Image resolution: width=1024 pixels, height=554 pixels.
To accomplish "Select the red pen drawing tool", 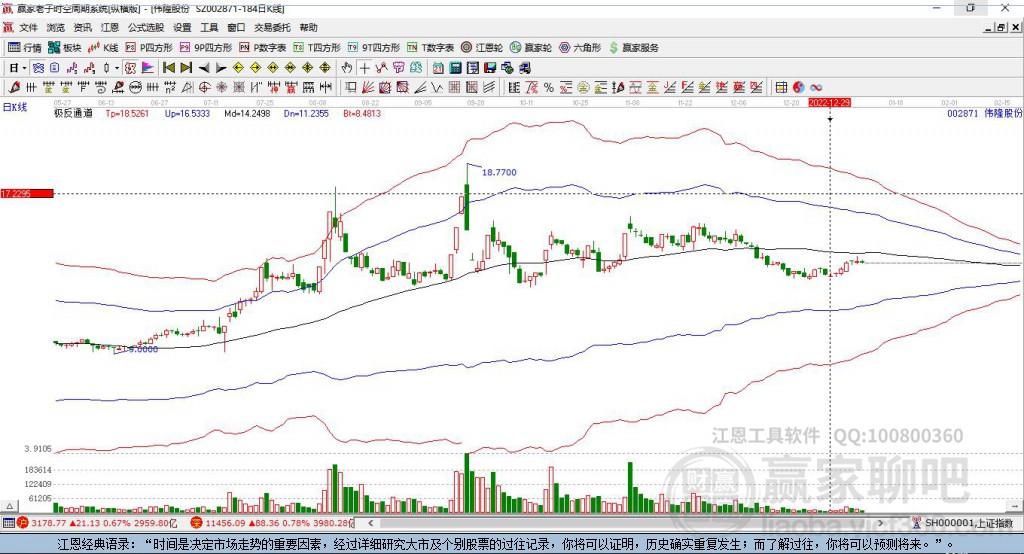I will pos(14,87).
